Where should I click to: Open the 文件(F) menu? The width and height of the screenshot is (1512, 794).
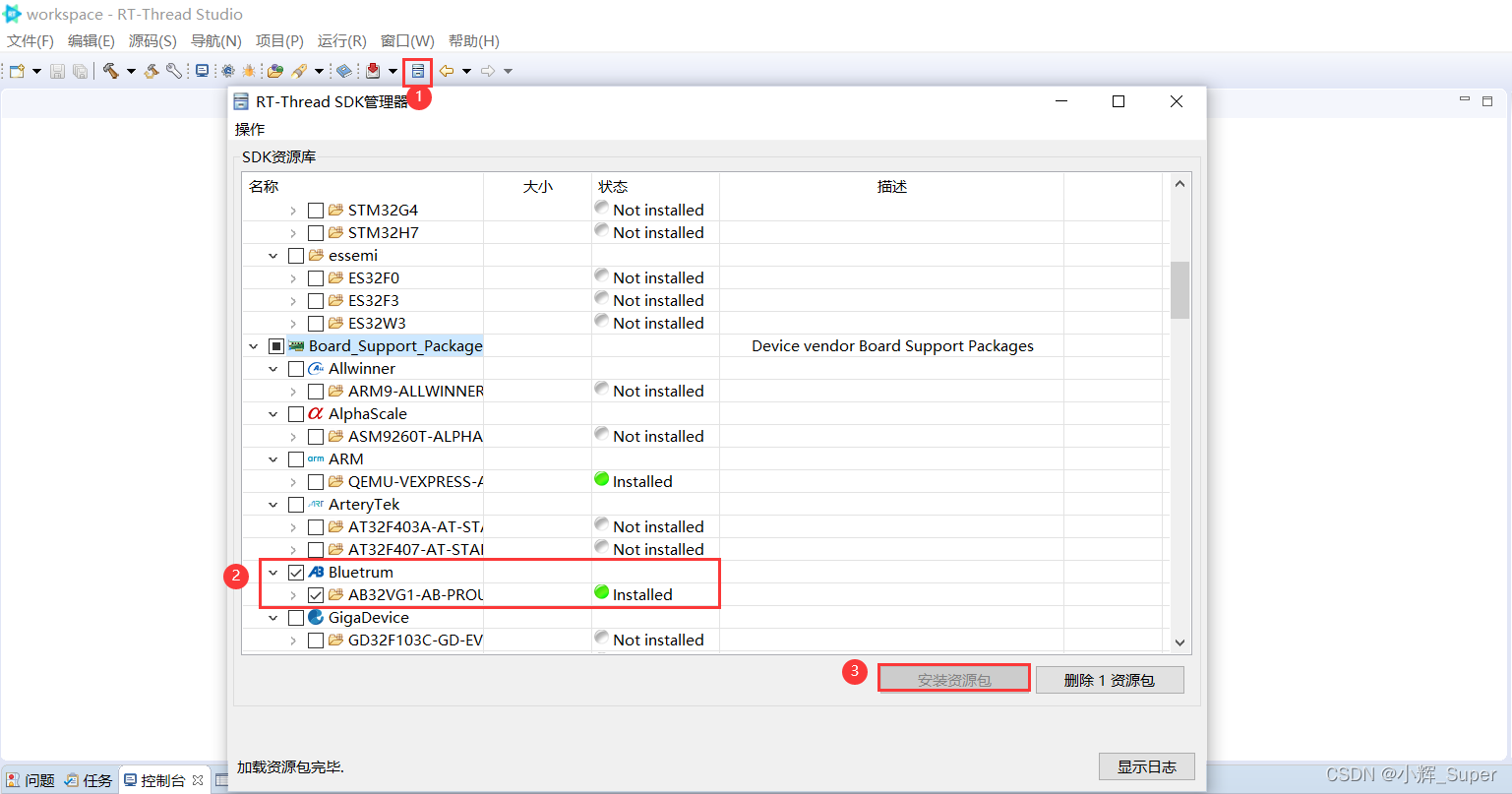30,41
